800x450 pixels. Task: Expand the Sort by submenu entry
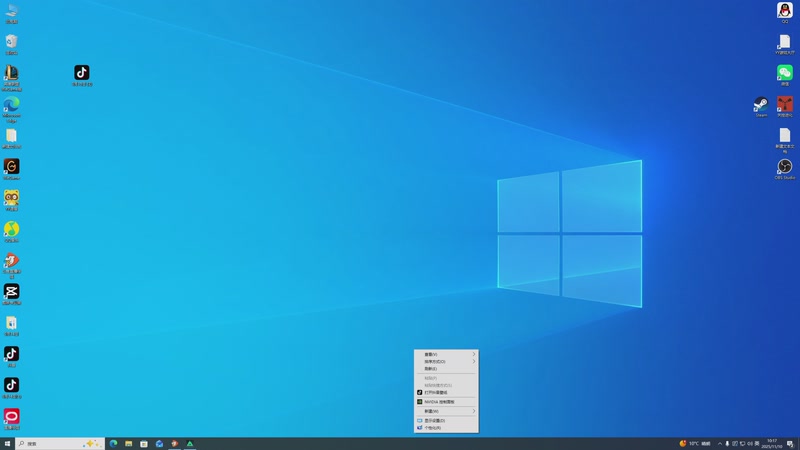click(x=446, y=361)
